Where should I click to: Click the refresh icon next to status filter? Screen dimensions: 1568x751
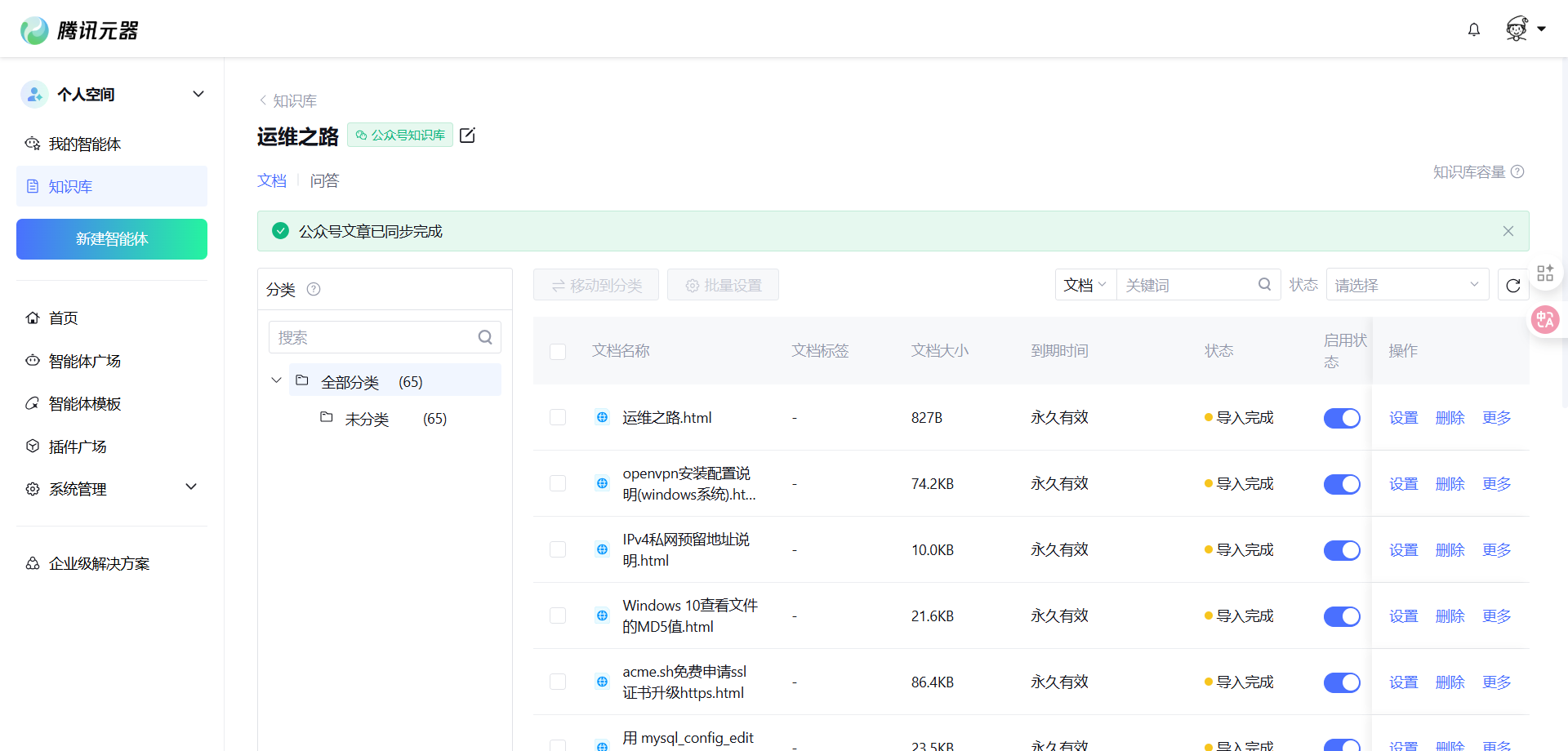[x=1512, y=286]
